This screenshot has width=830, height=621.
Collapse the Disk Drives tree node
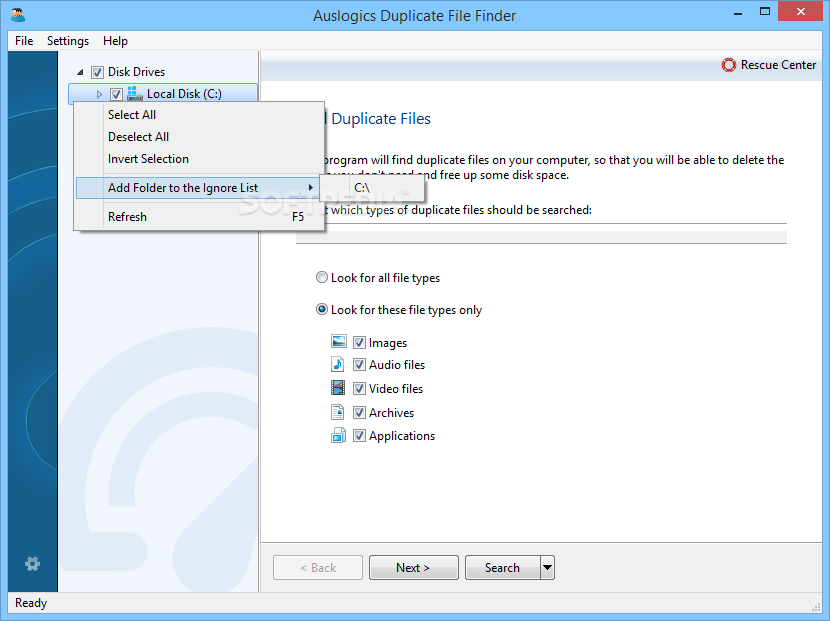[x=80, y=72]
